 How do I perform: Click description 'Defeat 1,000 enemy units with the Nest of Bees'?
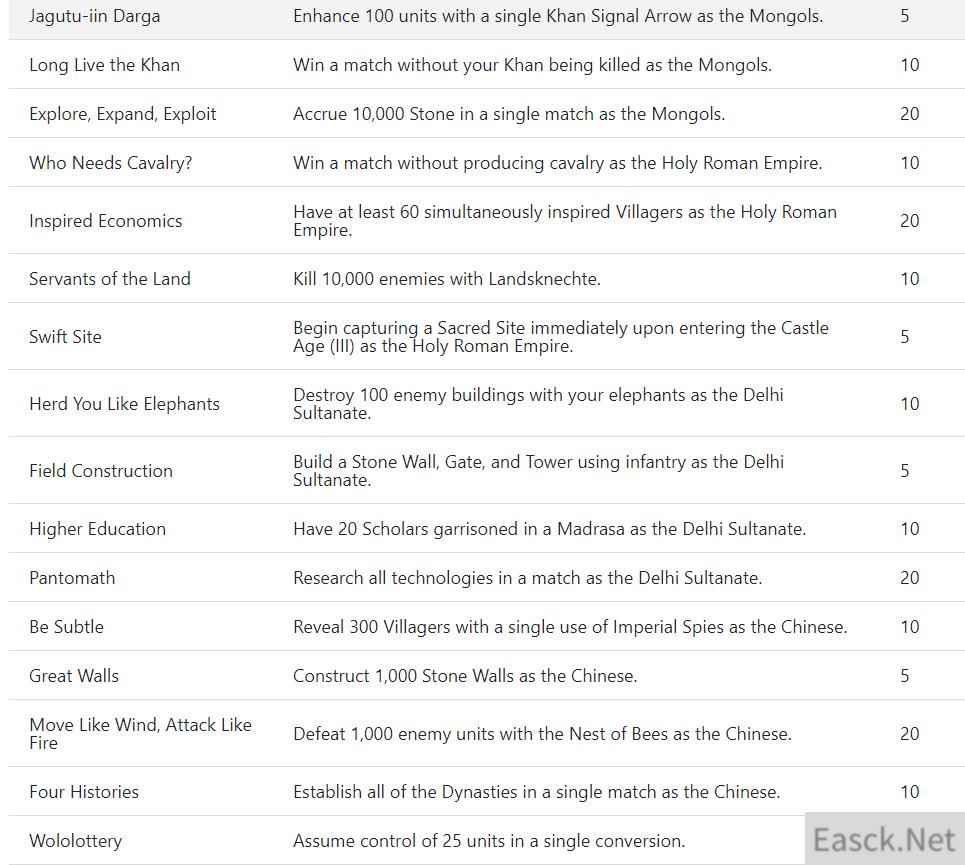pos(542,733)
